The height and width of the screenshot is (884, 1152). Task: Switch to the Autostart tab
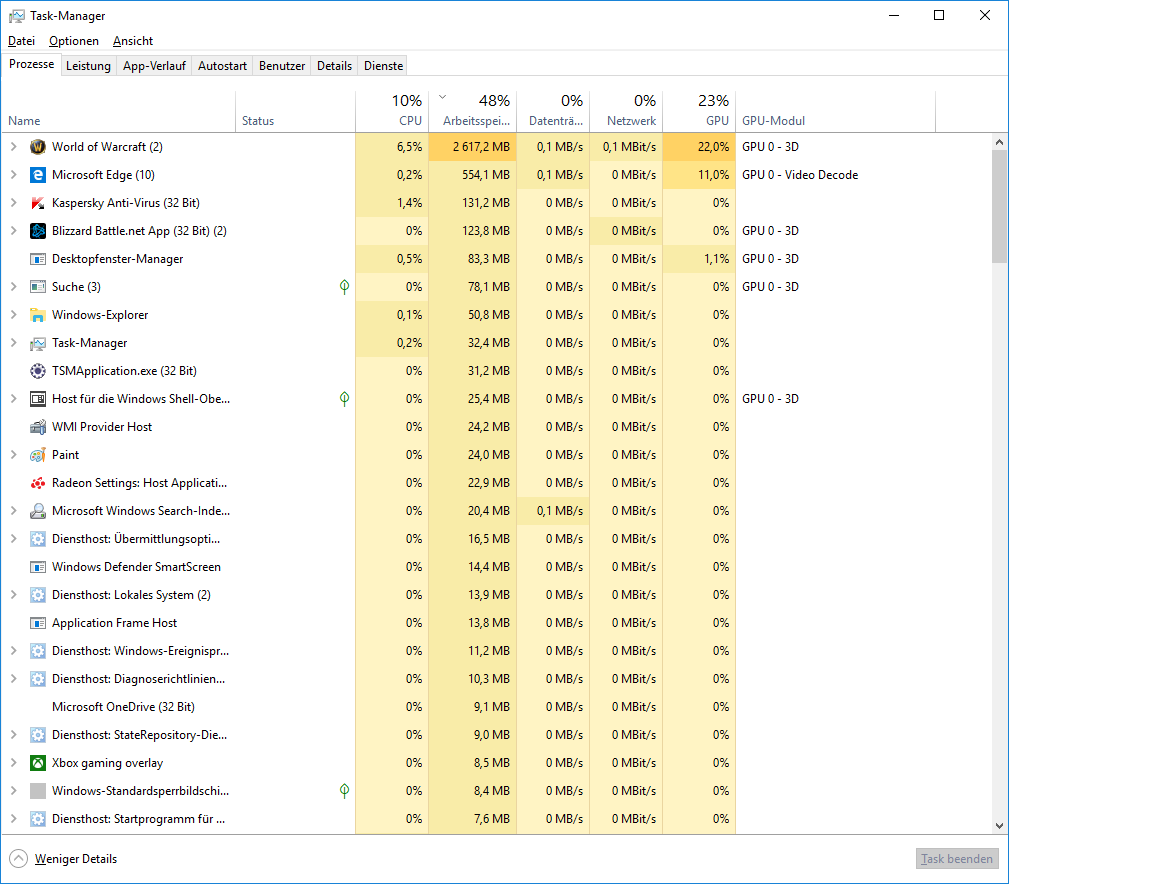(x=223, y=66)
